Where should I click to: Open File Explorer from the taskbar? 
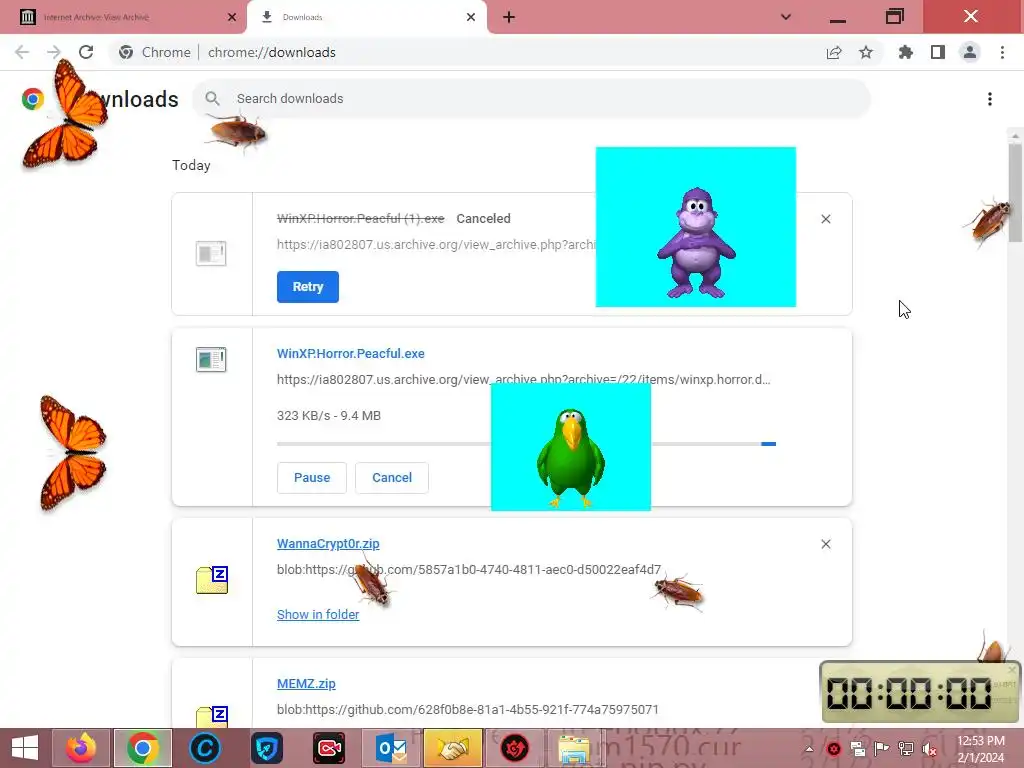coord(575,748)
